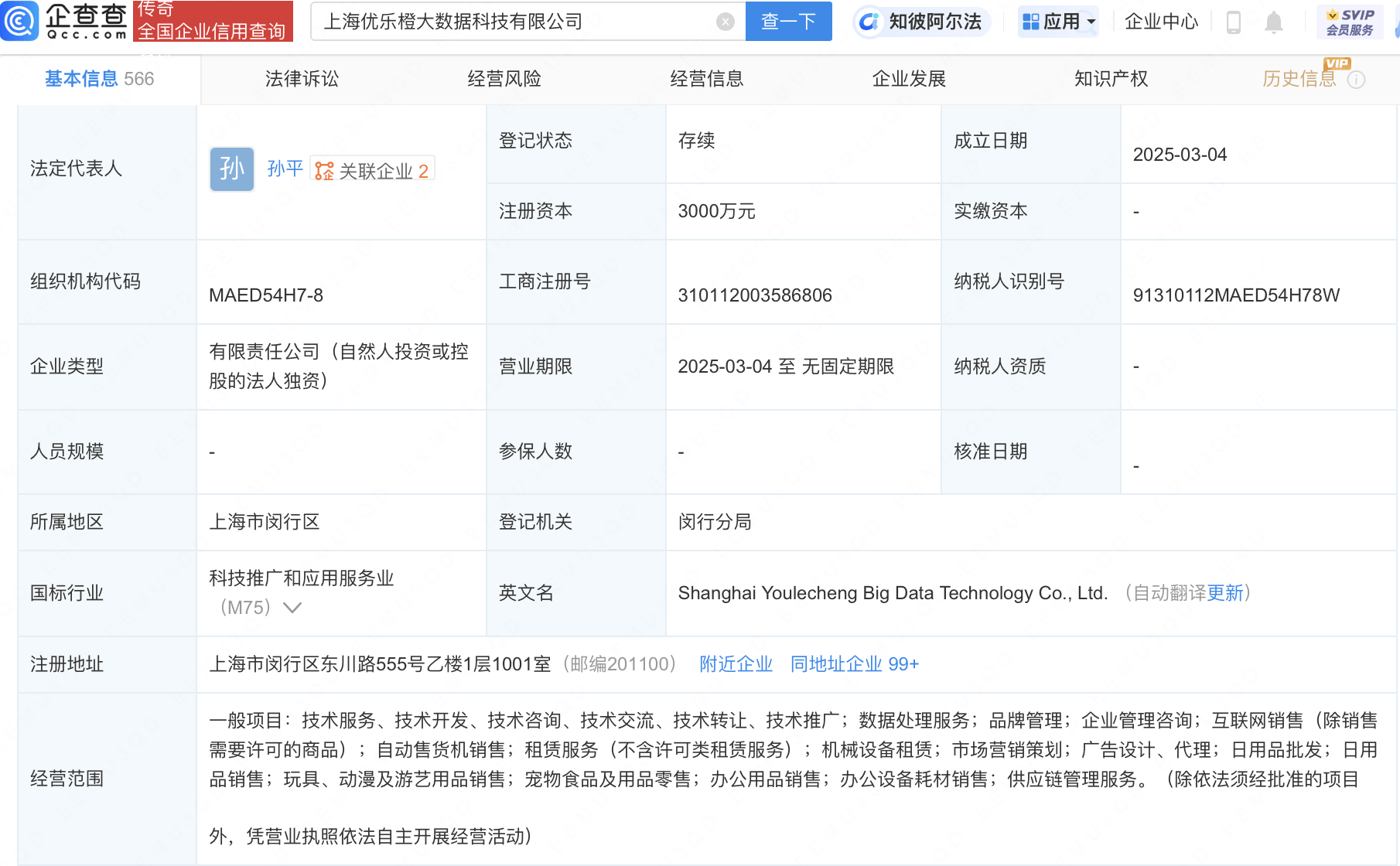Click the 知彼阿尔法 label
This screenshot has height=866, width=1400.
point(935,22)
